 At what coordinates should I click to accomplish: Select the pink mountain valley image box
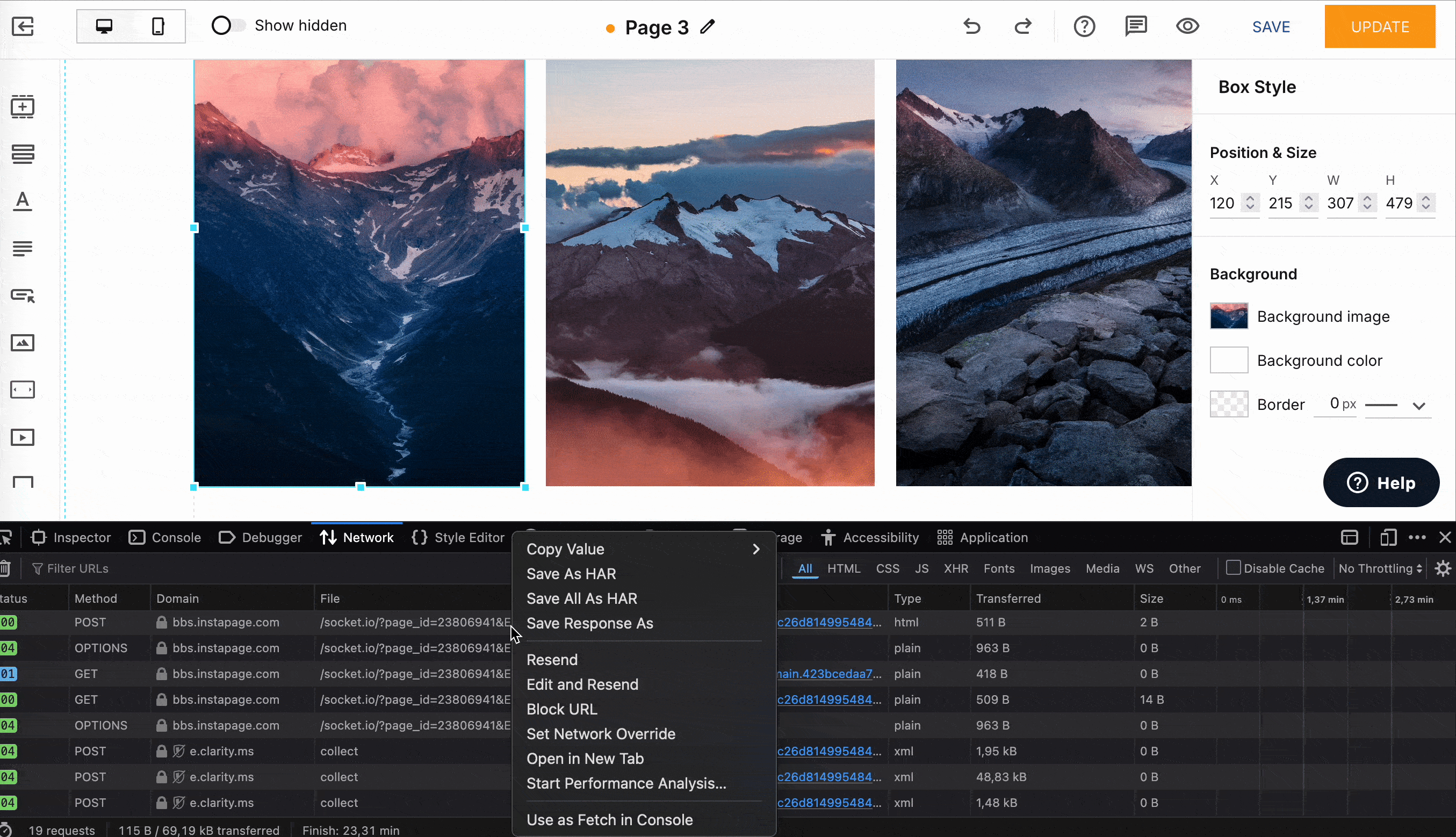pyautogui.click(x=359, y=273)
